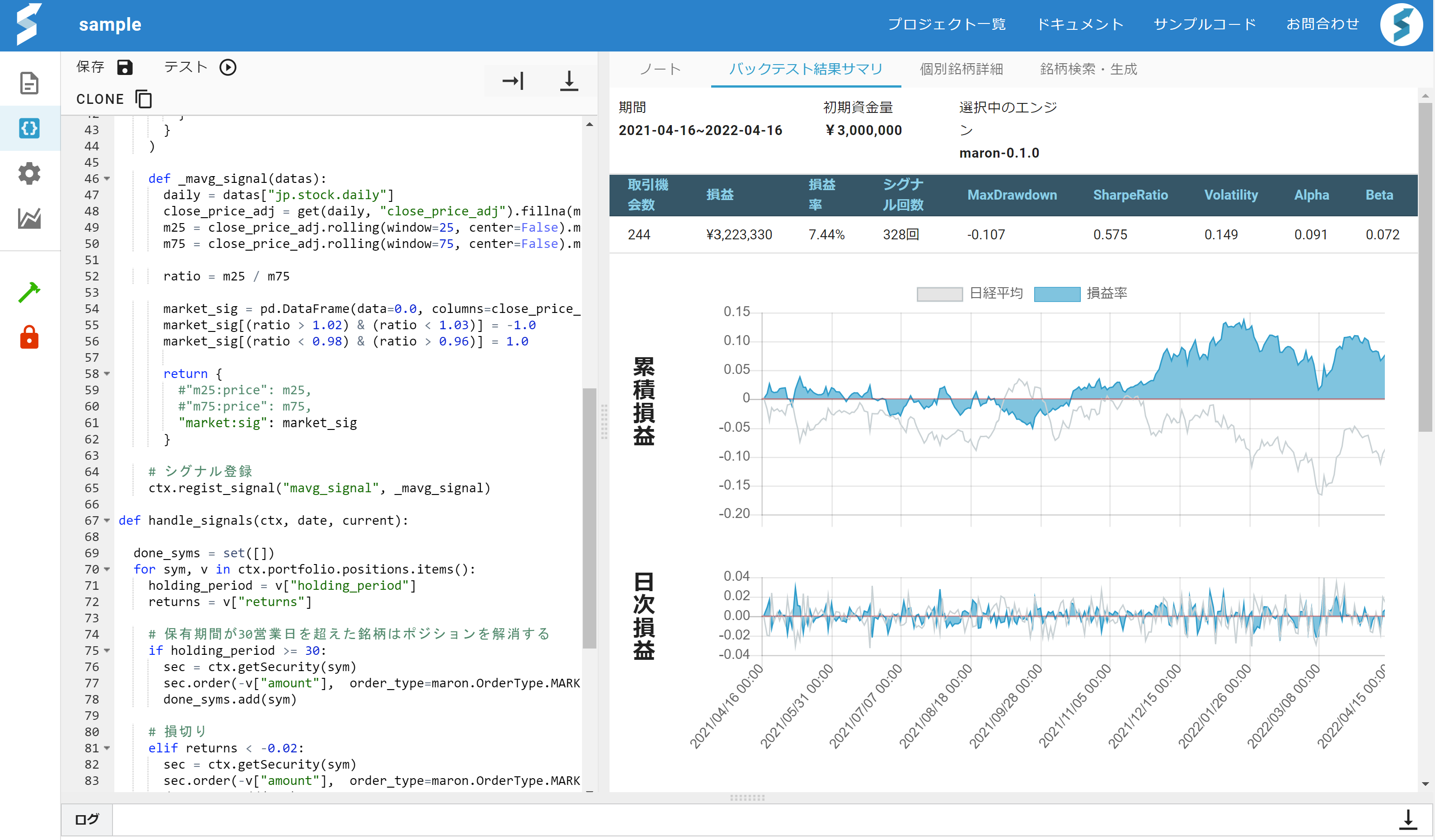The image size is (1435, 840).
Task: Open the settings gear sidebar icon
Action: [29, 173]
